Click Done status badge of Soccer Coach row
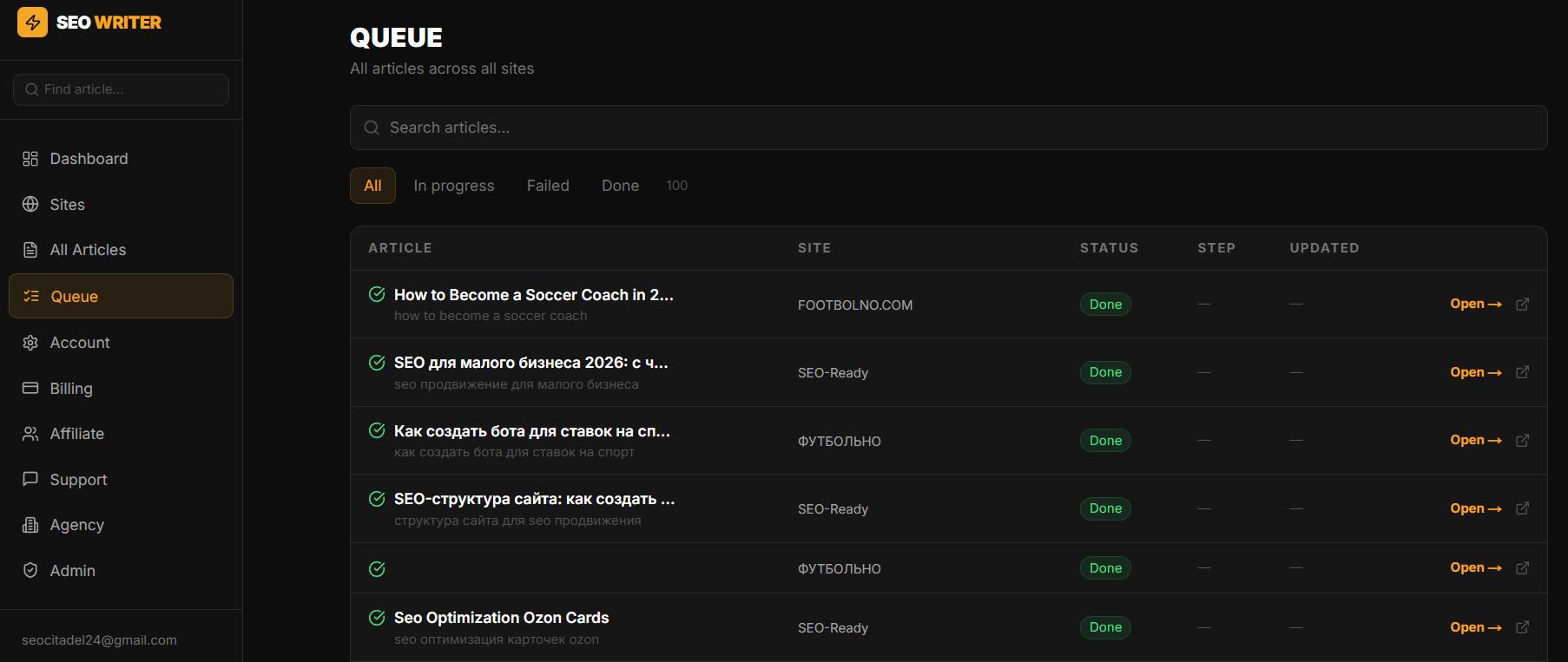The height and width of the screenshot is (662, 1568). (x=1105, y=305)
